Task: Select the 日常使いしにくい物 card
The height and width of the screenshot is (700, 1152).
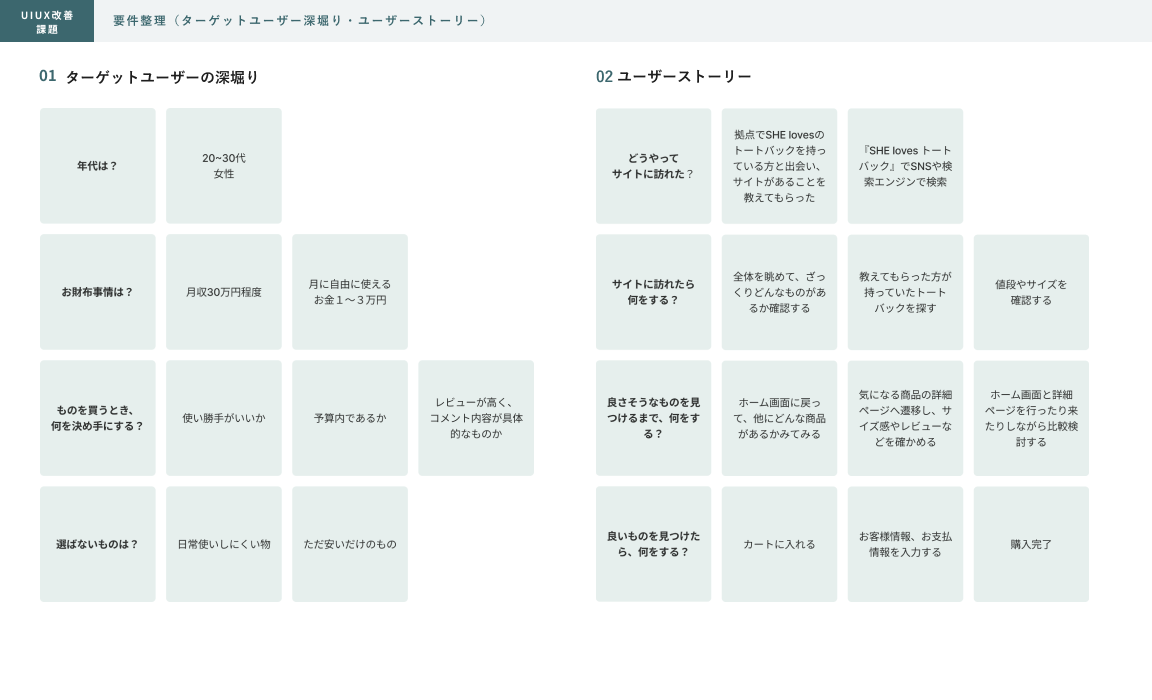Action: tap(224, 544)
